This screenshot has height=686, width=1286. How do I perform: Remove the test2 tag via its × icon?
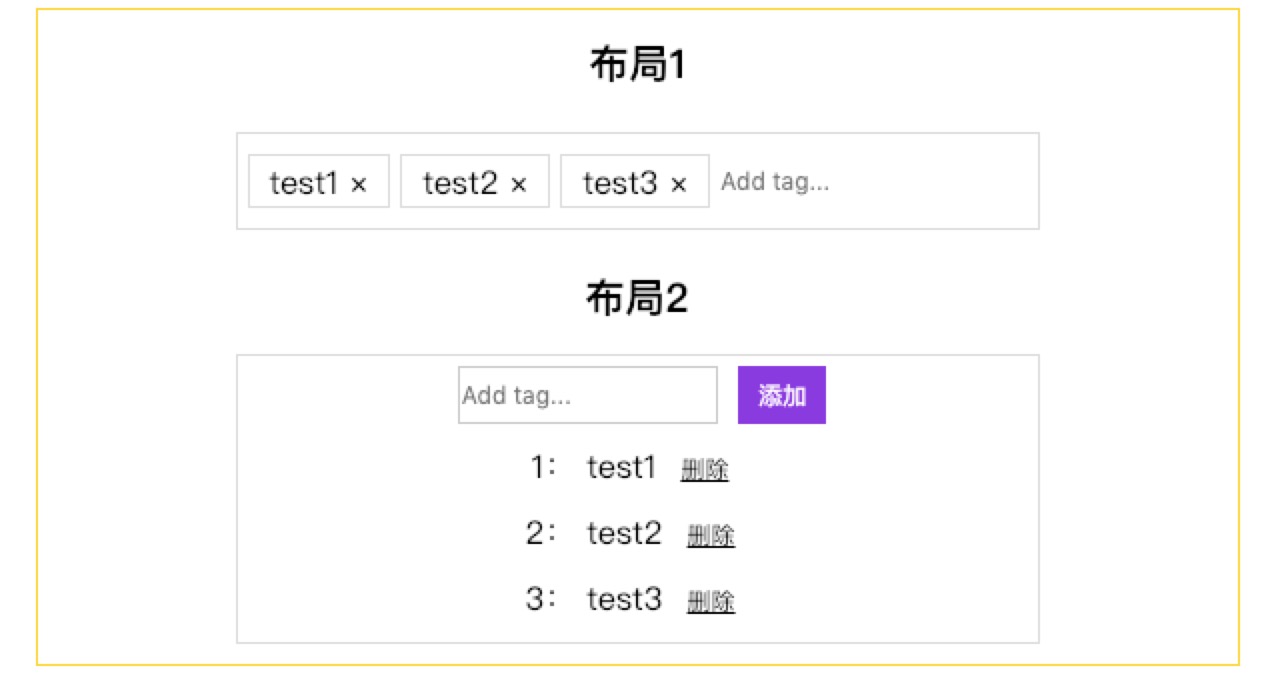click(x=518, y=184)
